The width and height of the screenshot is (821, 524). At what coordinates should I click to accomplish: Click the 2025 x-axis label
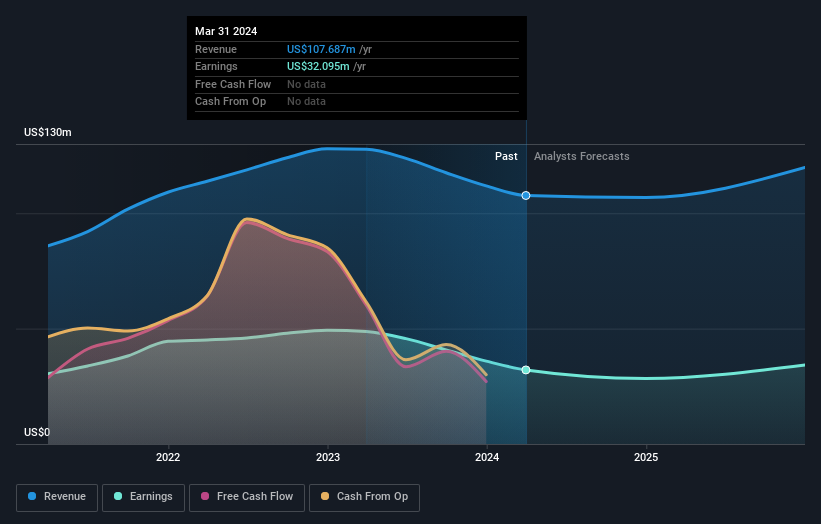click(646, 457)
